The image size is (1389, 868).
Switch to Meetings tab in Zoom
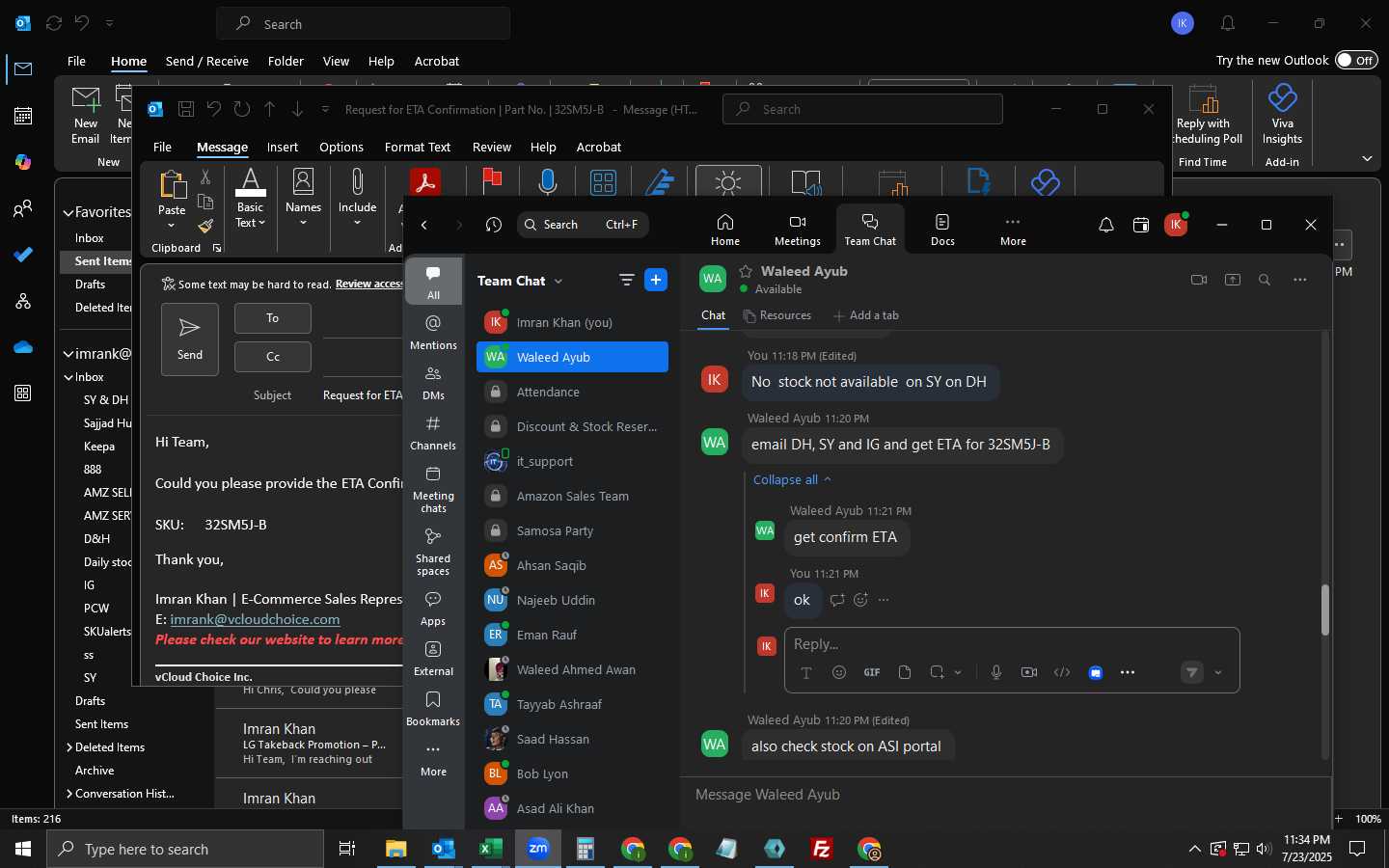coord(798,230)
